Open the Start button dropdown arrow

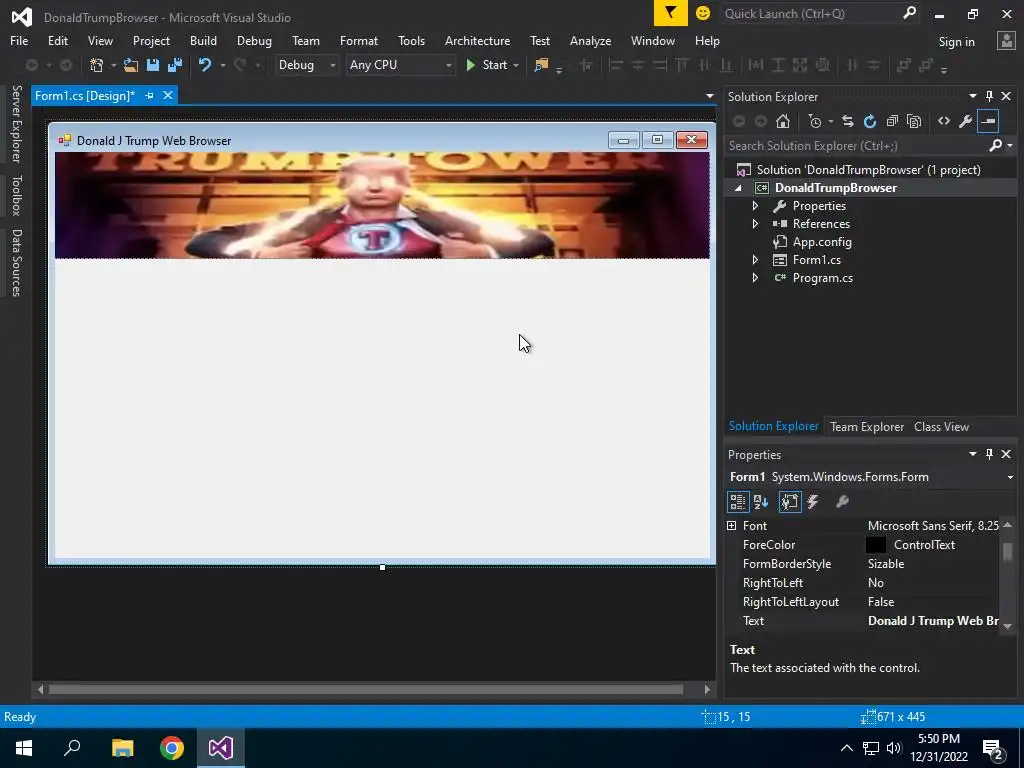click(516, 65)
